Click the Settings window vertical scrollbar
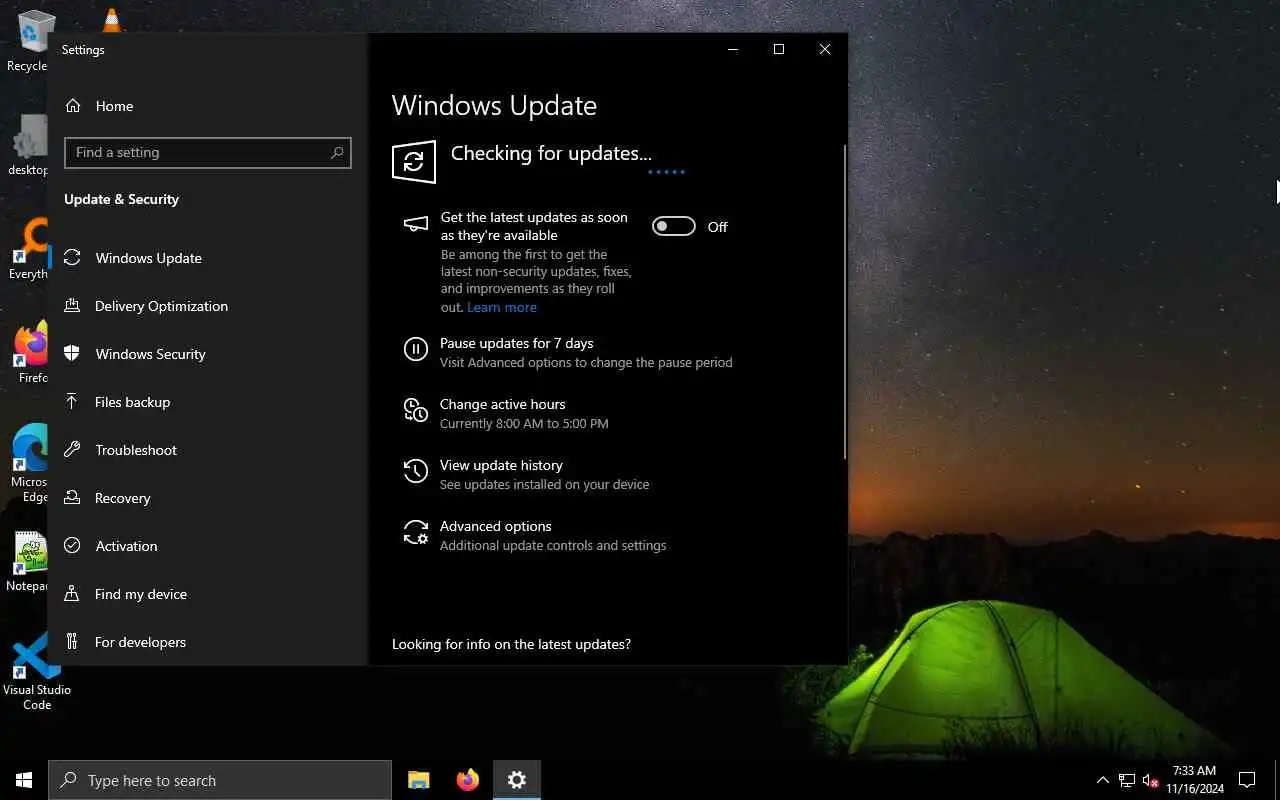 [844, 300]
